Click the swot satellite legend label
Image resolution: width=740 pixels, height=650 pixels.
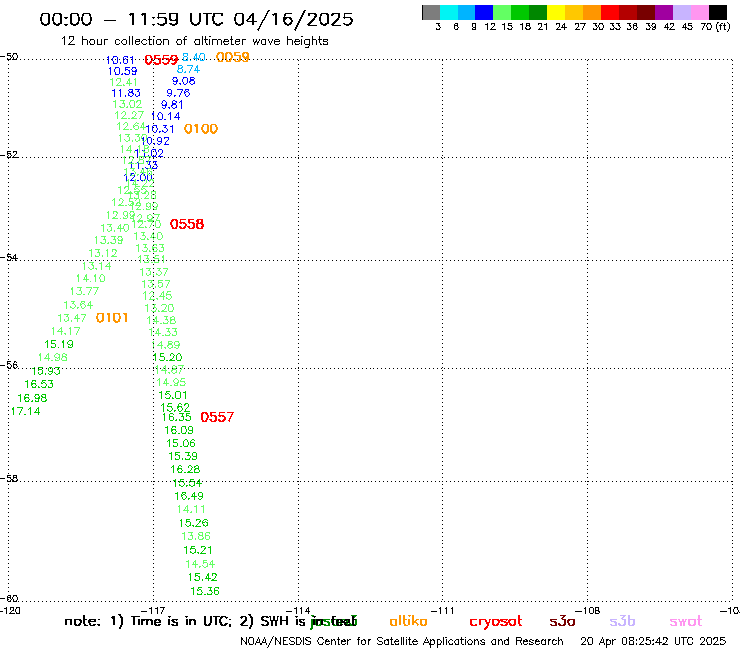[x=686, y=621]
